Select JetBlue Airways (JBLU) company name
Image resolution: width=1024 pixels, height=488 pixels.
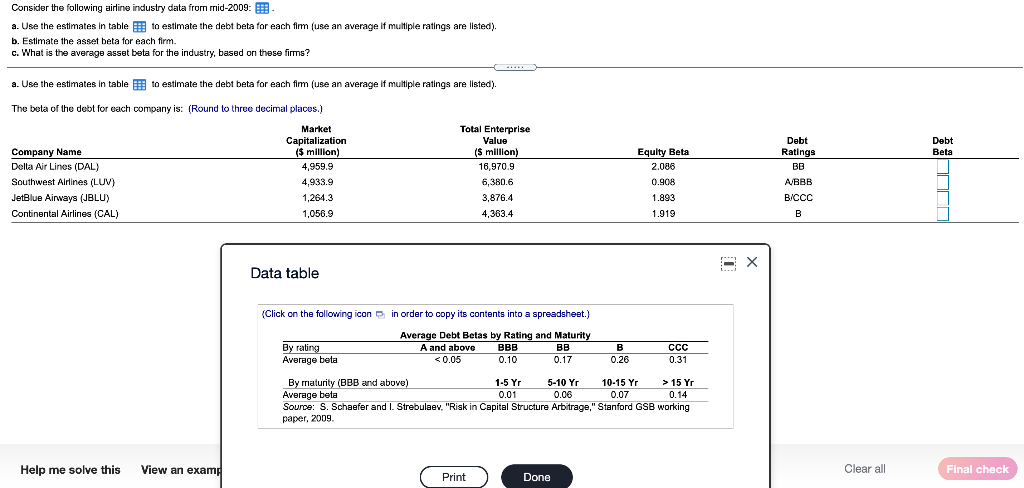pos(60,198)
